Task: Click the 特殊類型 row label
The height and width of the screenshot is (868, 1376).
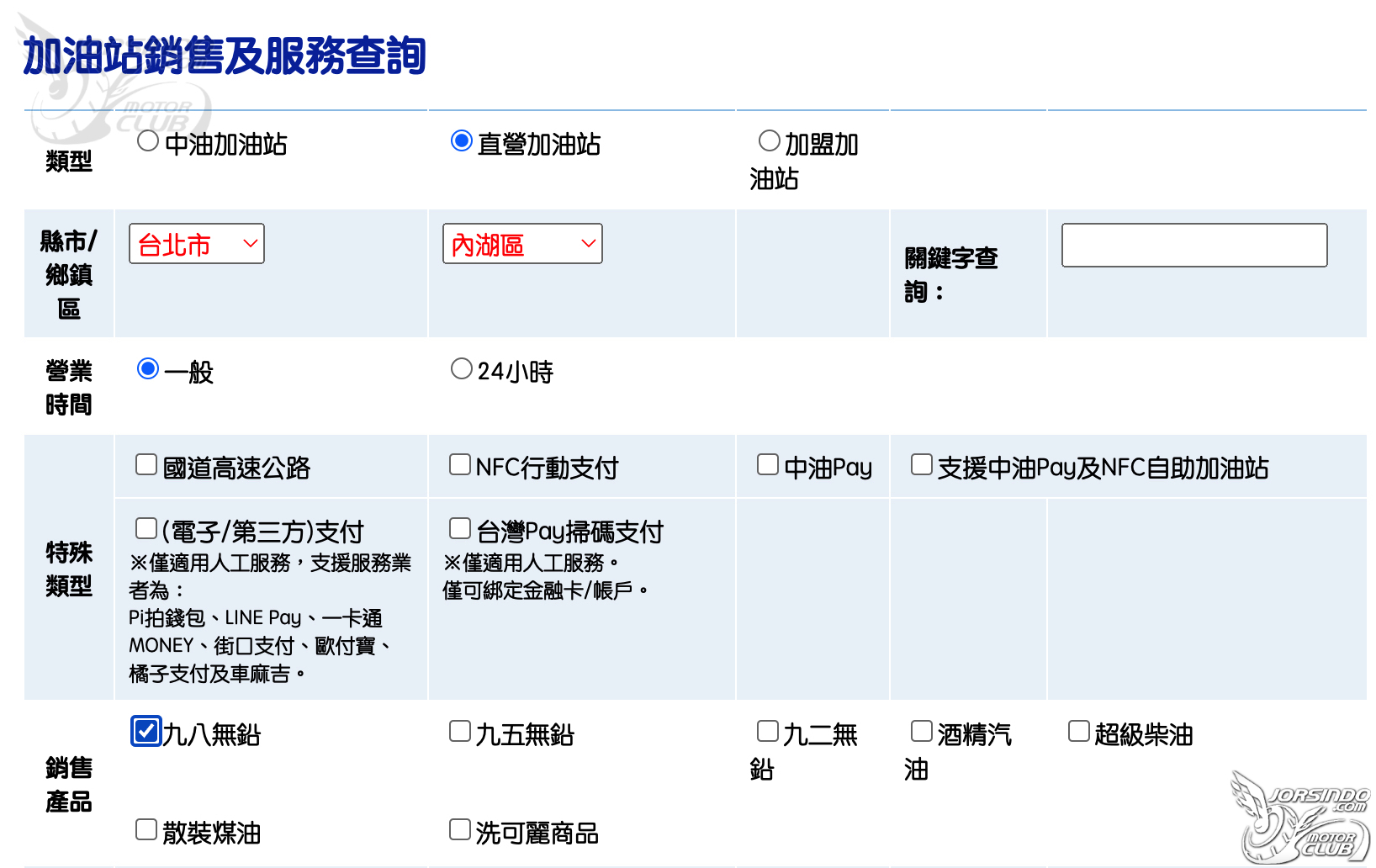Action: pyautogui.click(x=69, y=569)
